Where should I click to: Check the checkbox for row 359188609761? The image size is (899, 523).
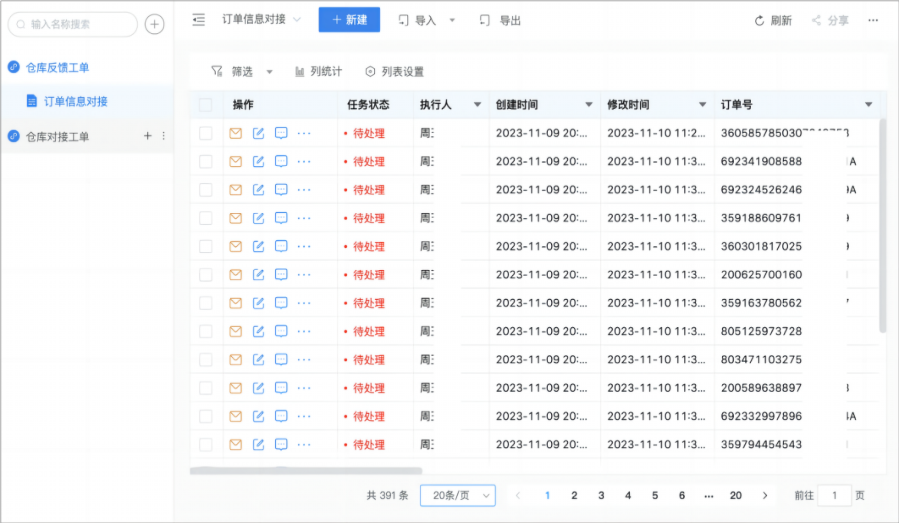click(x=205, y=218)
